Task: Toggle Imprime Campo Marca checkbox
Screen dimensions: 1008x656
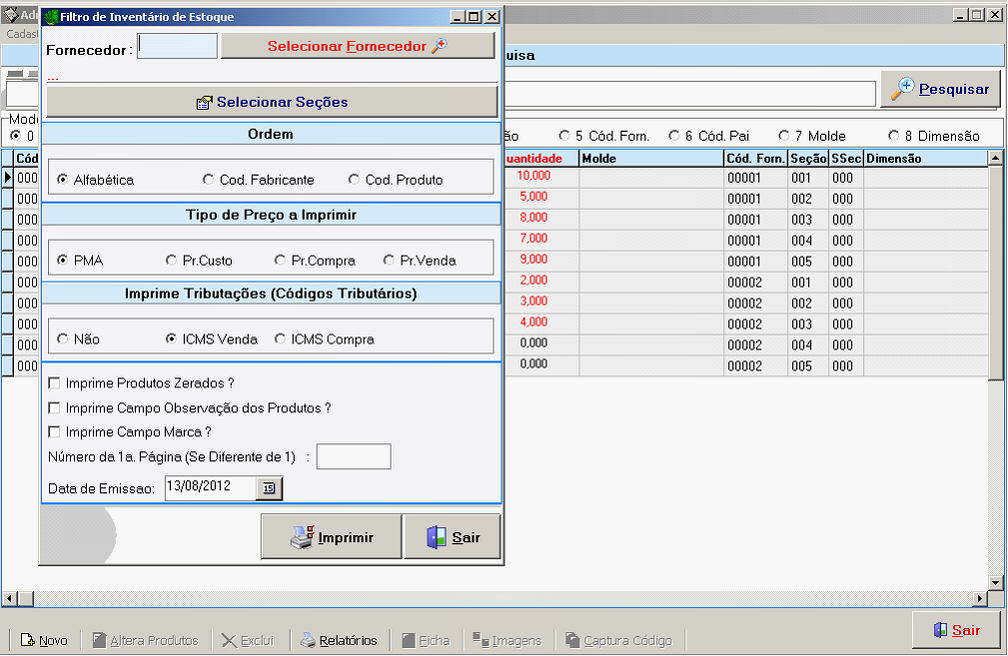Action: pyautogui.click(x=54, y=432)
